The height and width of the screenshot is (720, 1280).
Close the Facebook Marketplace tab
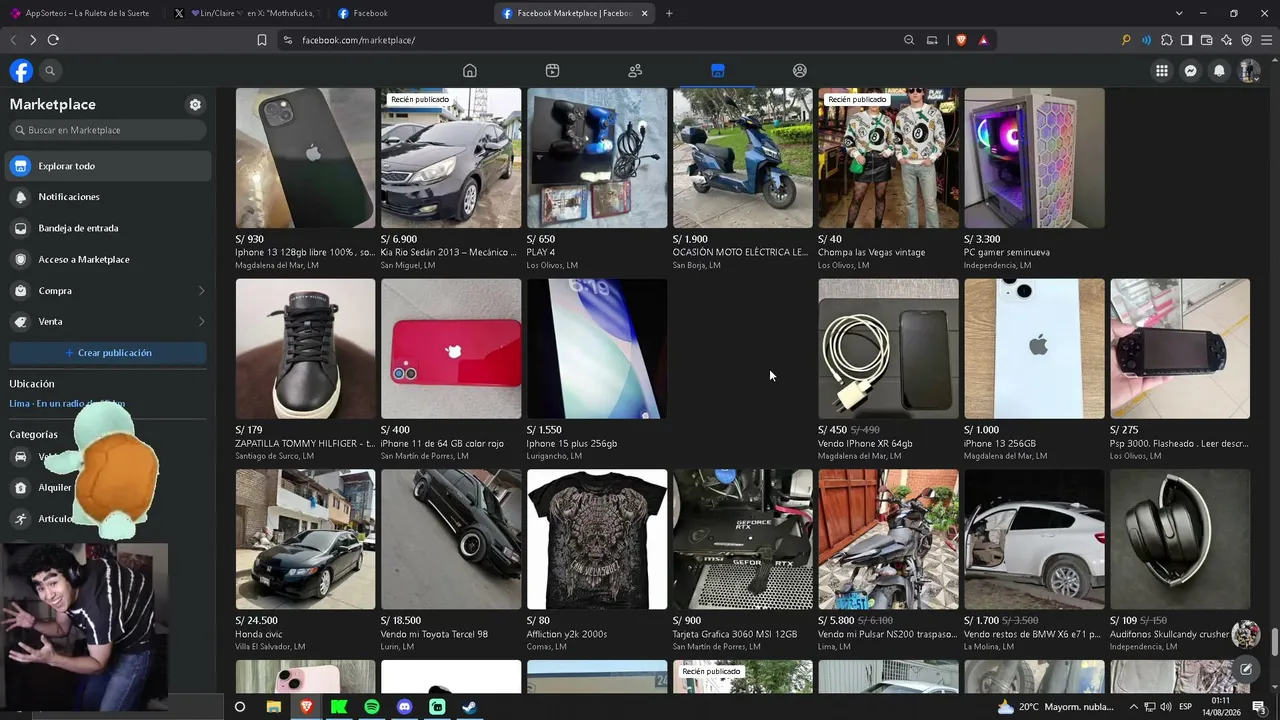click(644, 13)
